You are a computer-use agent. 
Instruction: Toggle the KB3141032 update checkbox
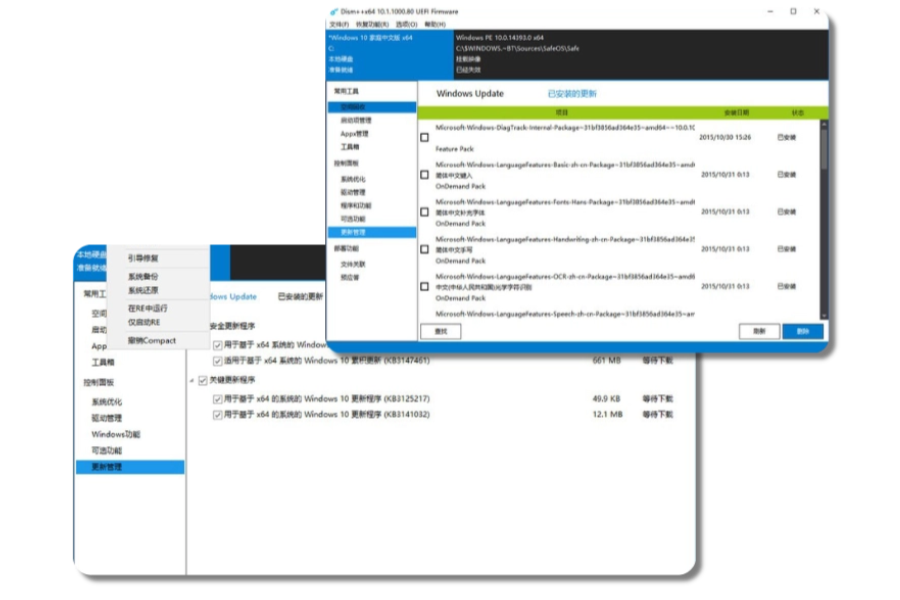(217, 415)
